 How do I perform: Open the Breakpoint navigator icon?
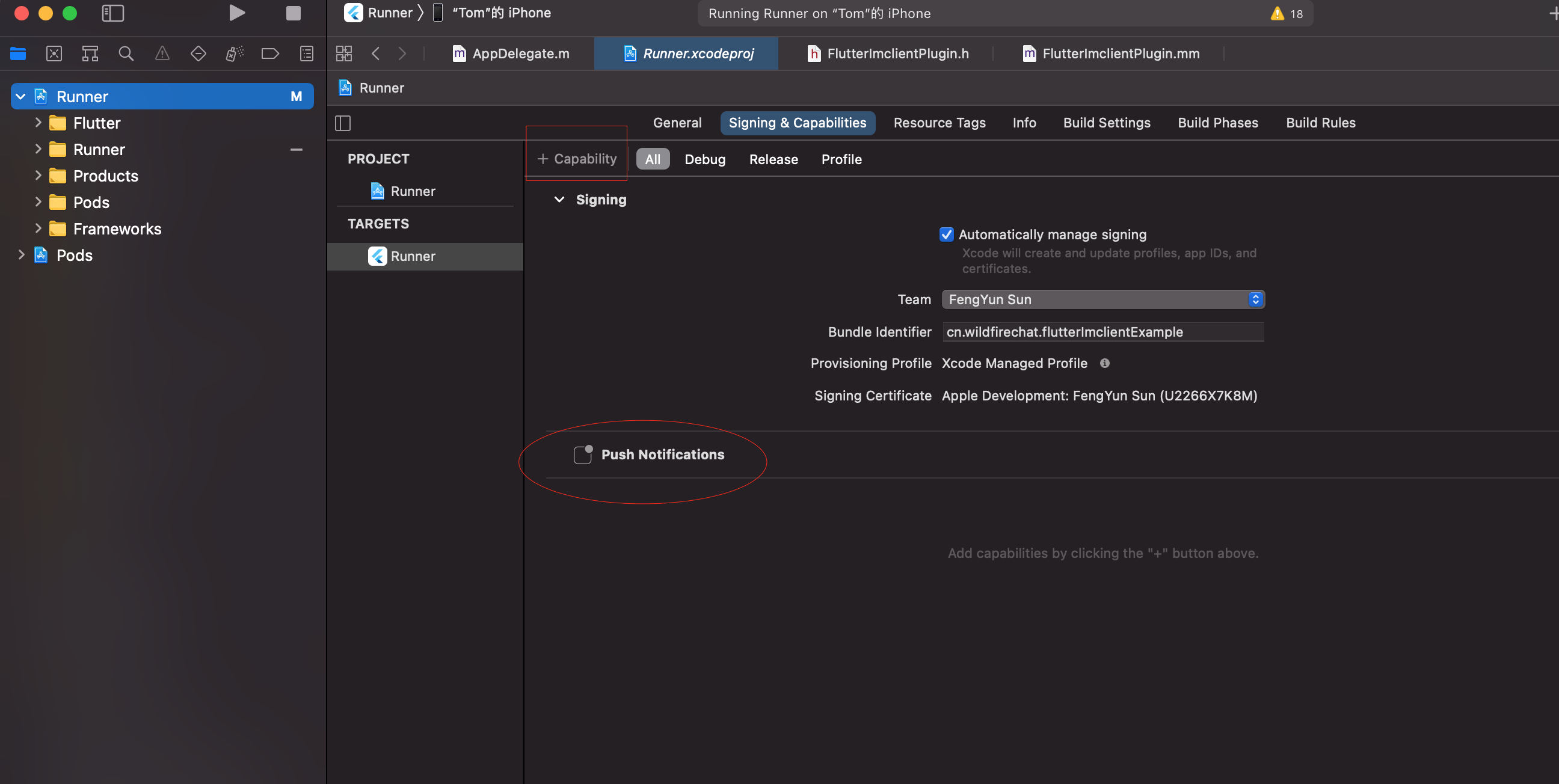(x=270, y=54)
